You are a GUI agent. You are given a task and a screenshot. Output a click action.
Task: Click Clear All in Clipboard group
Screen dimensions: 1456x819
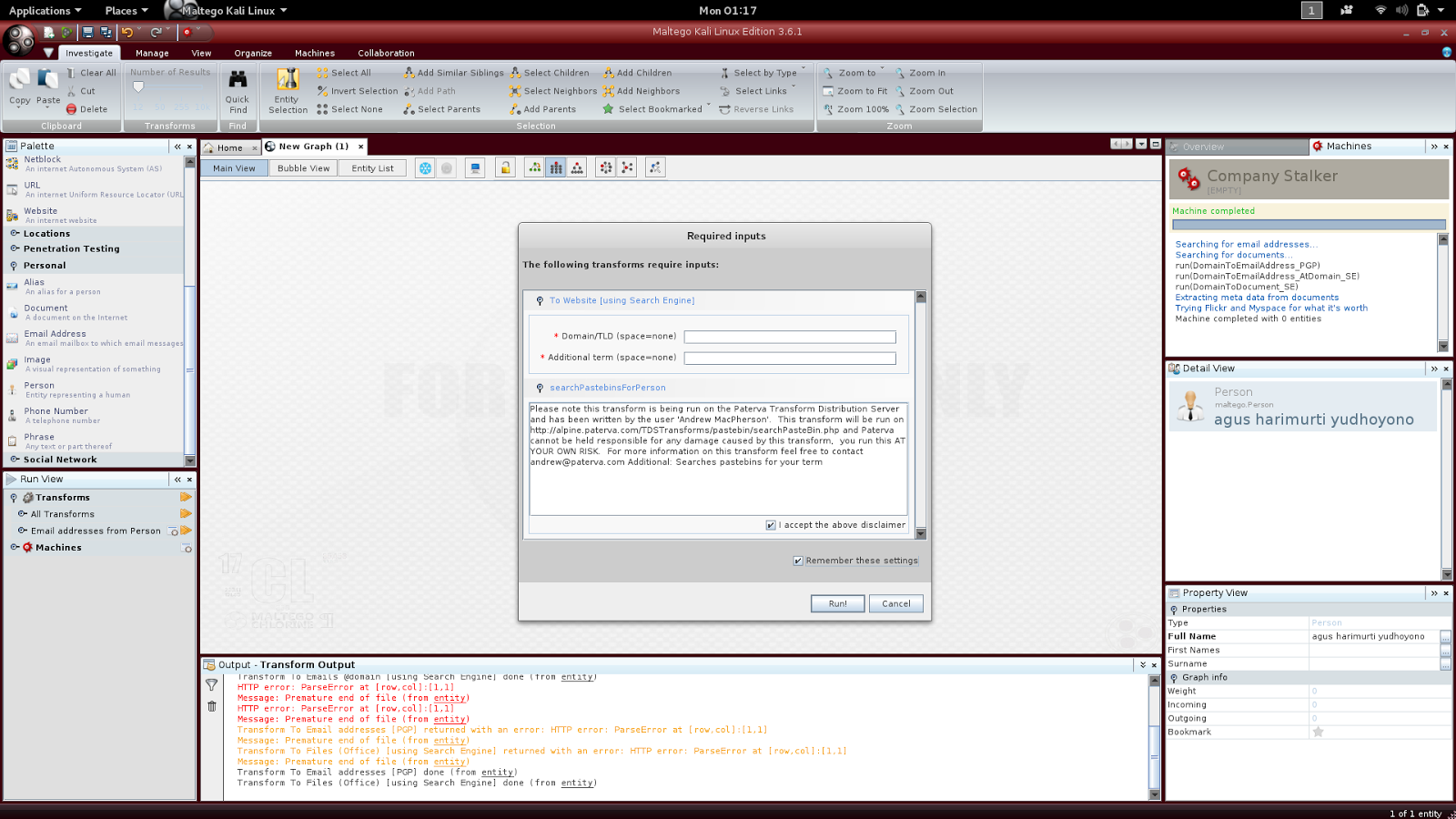[91, 73]
